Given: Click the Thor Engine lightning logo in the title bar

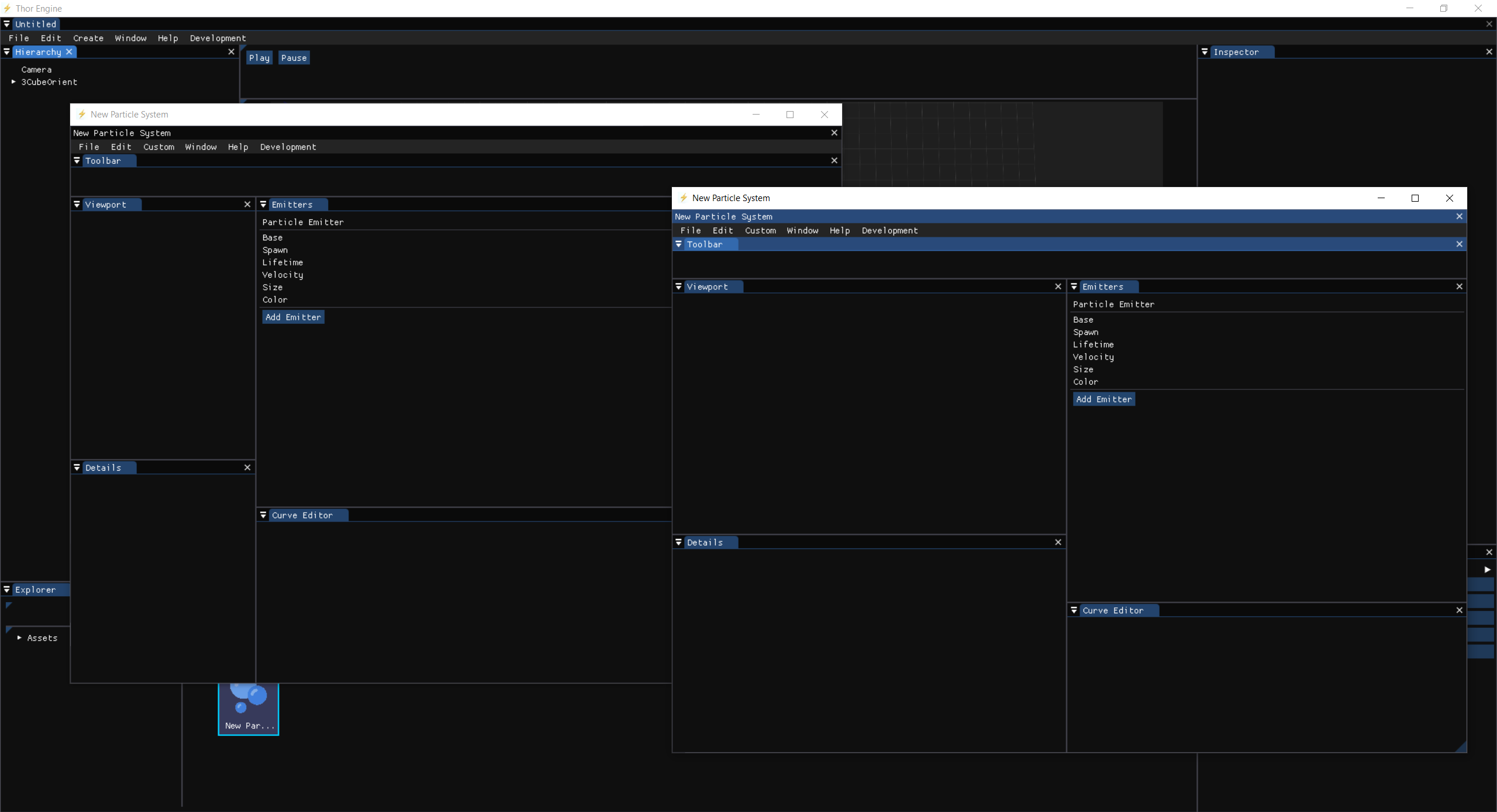Looking at the screenshot, I should pos(7,8).
